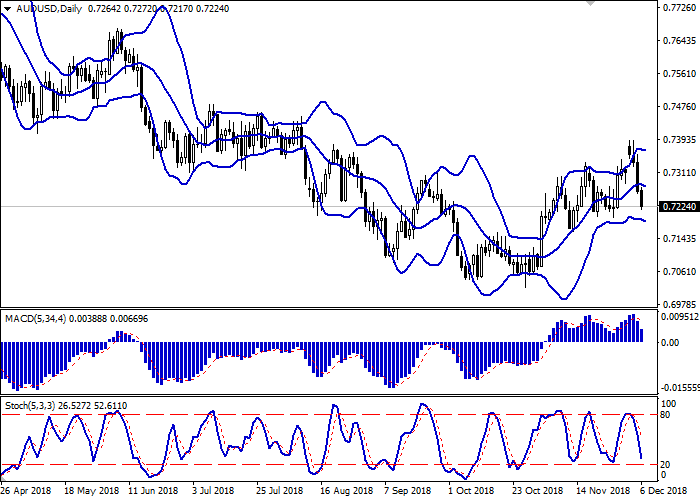Click the 0.69785 price scale value
The width and height of the screenshot is (700, 500).
(679, 305)
